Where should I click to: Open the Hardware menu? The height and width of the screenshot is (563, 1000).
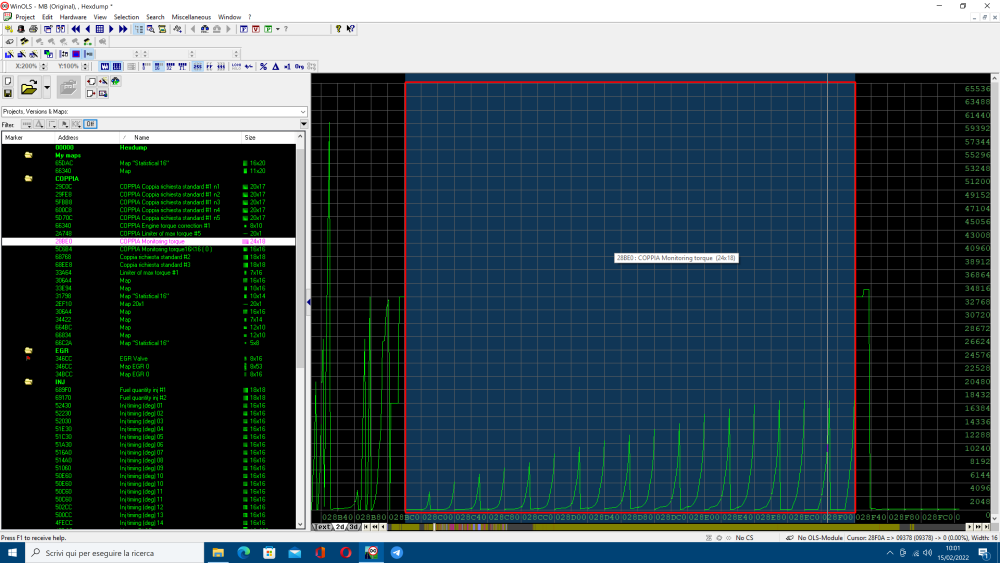(72, 17)
